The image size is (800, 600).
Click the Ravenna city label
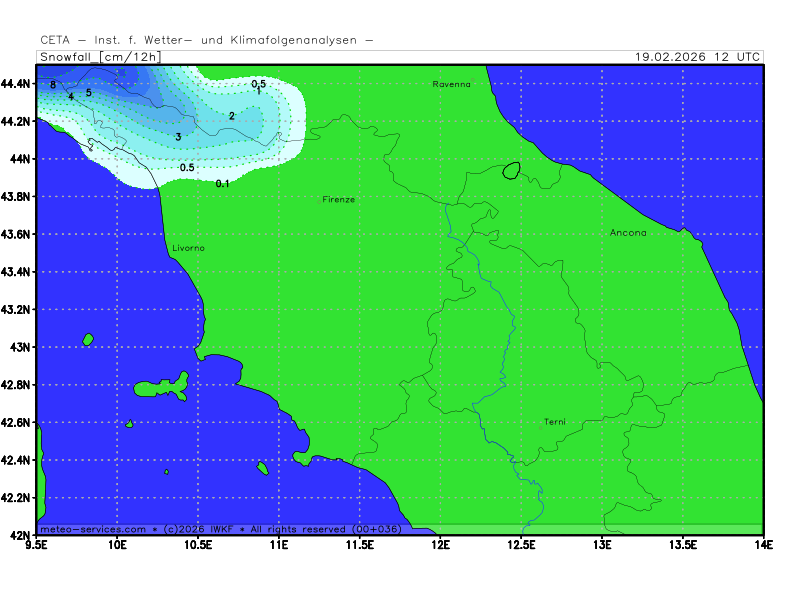click(451, 84)
